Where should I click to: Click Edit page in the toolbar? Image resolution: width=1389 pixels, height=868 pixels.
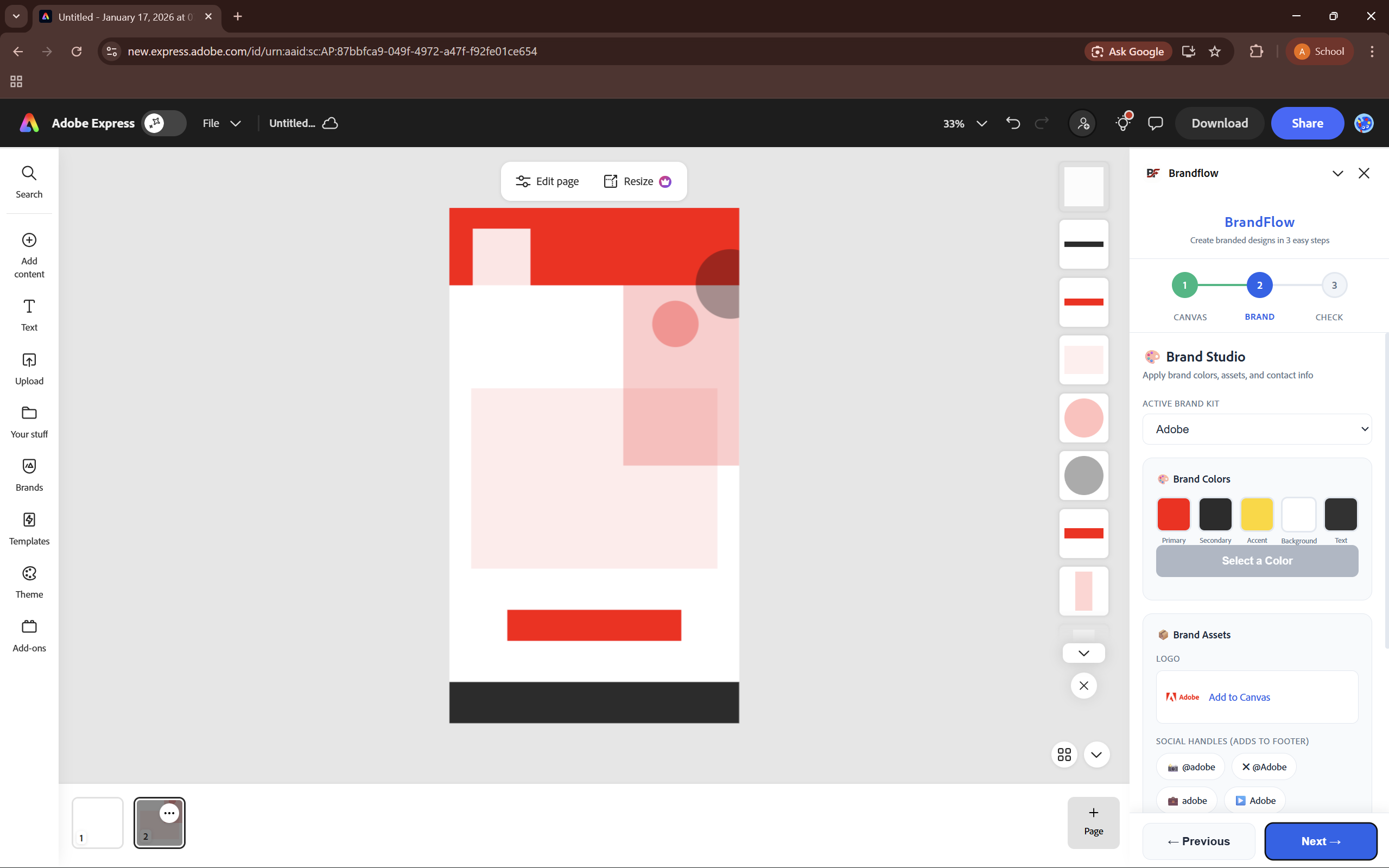(547, 181)
